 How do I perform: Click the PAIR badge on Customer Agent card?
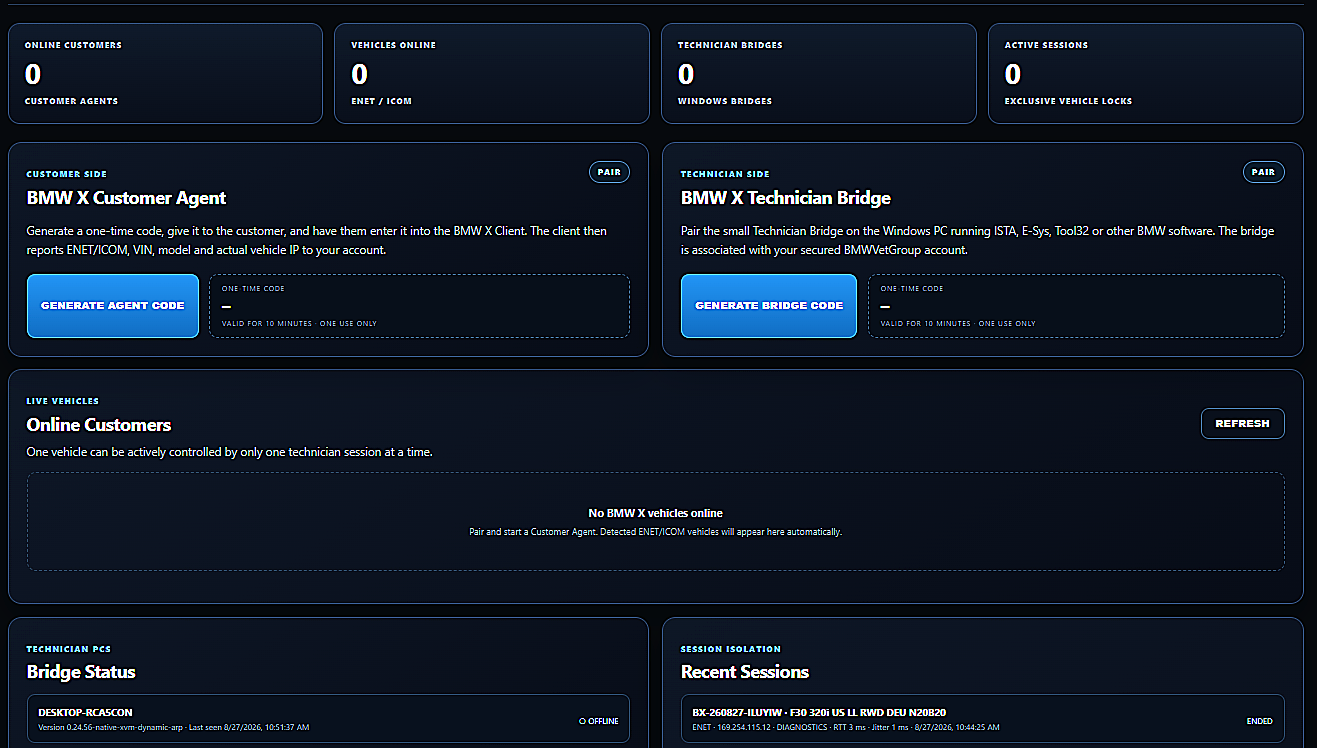pos(609,172)
